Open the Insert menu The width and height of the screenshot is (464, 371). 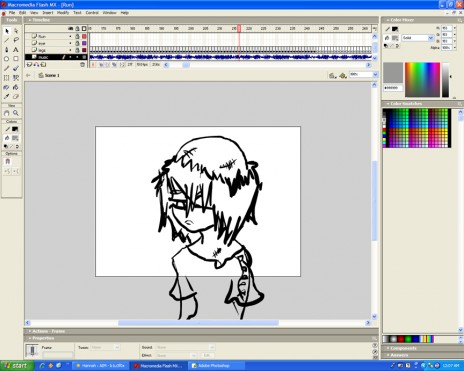point(48,13)
